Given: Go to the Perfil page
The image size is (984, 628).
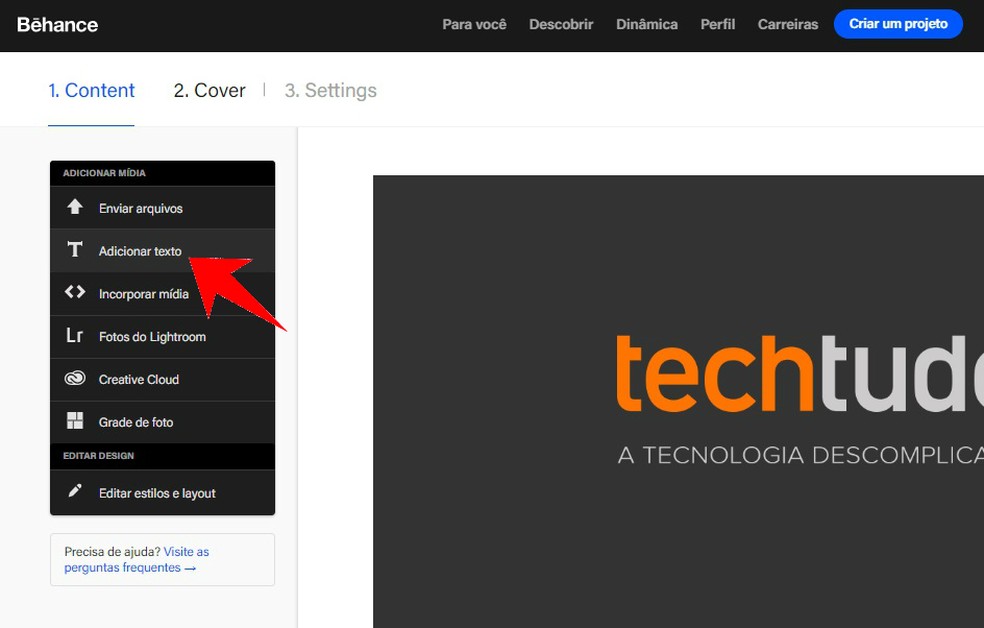Looking at the screenshot, I should click(717, 24).
